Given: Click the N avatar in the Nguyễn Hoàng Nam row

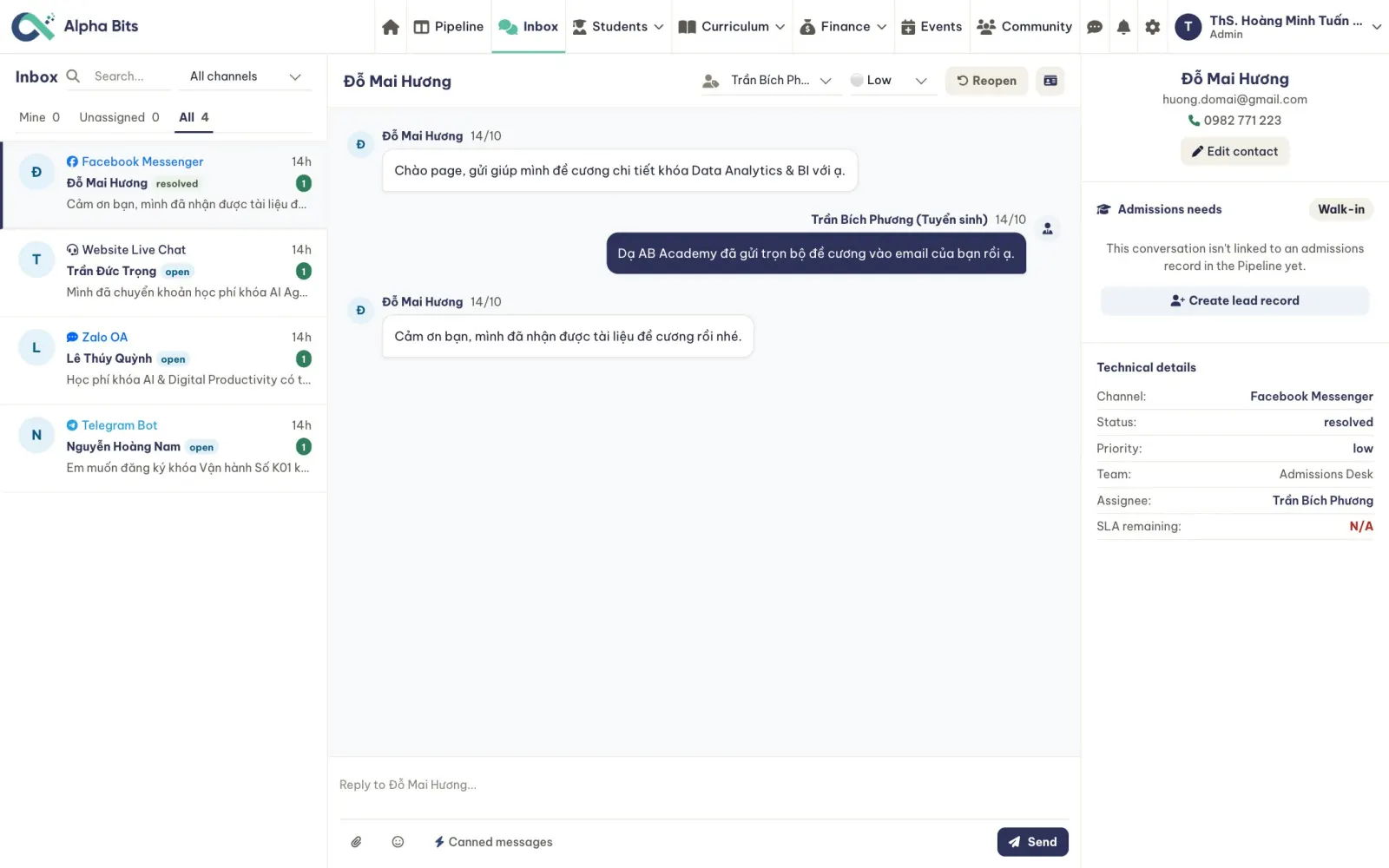Looking at the screenshot, I should tap(36, 435).
